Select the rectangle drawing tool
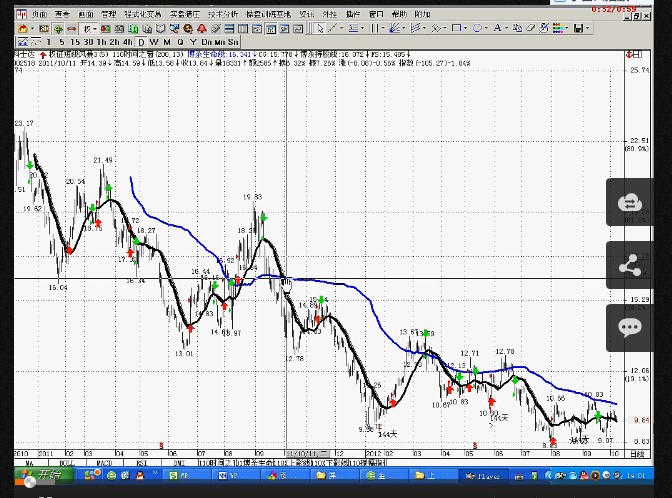The height and width of the screenshot is (498, 672). [x=456, y=29]
